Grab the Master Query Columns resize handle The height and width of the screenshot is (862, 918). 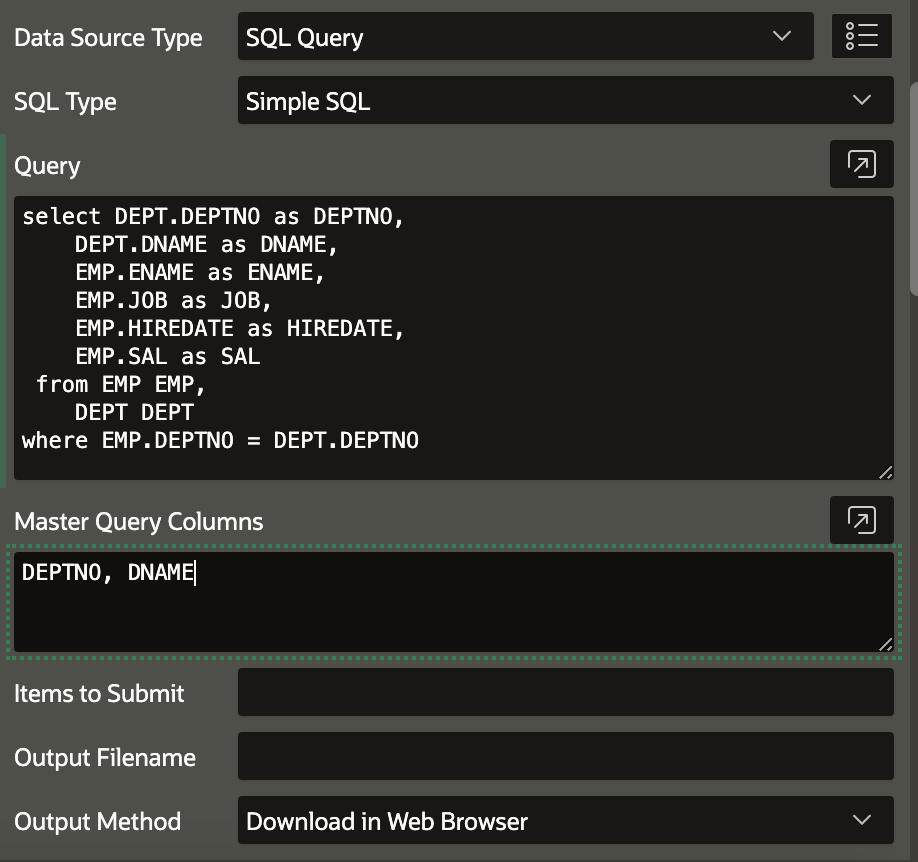coord(885,644)
